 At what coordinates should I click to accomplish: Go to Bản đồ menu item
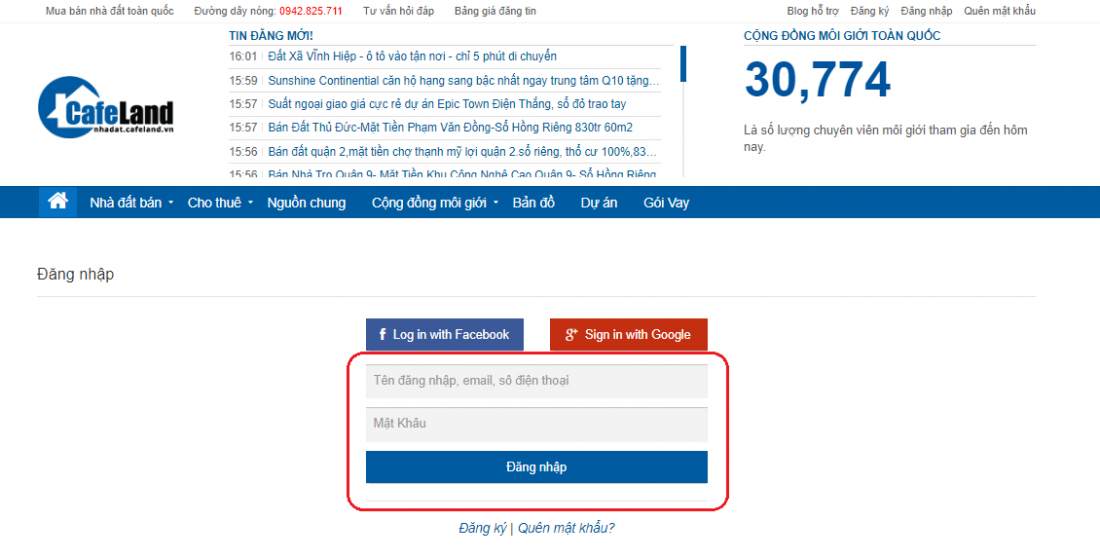click(x=533, y=203)
